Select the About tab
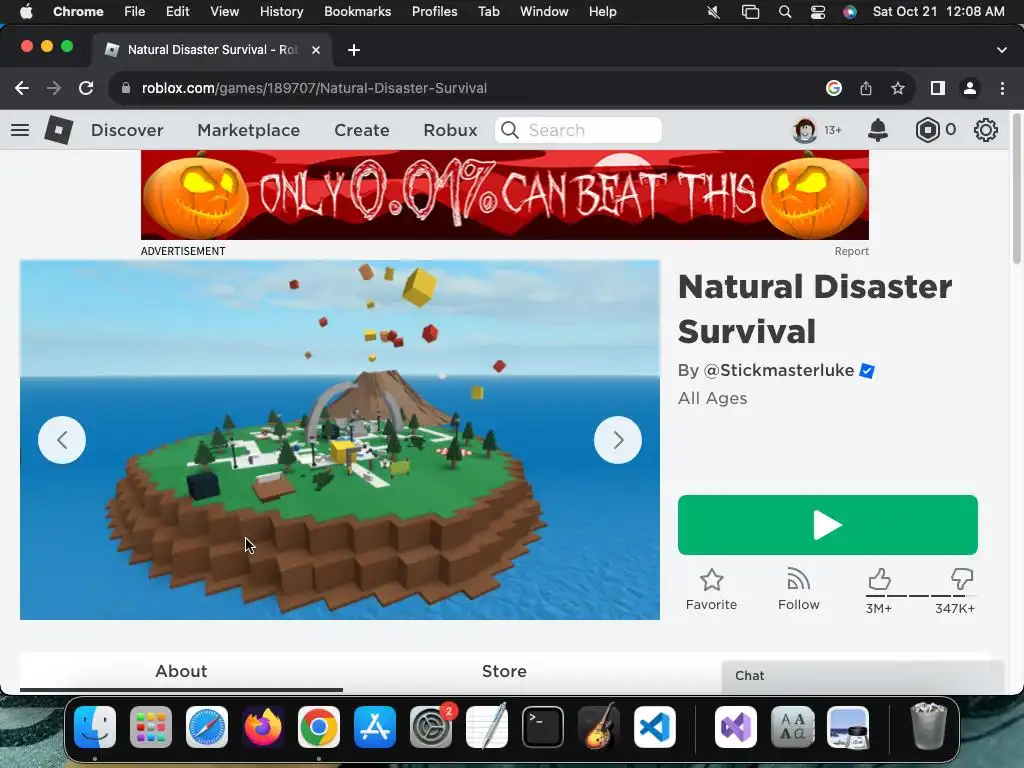Viewport: 1024px width, 768px height. pyautogui.click(x=181, y=671)
